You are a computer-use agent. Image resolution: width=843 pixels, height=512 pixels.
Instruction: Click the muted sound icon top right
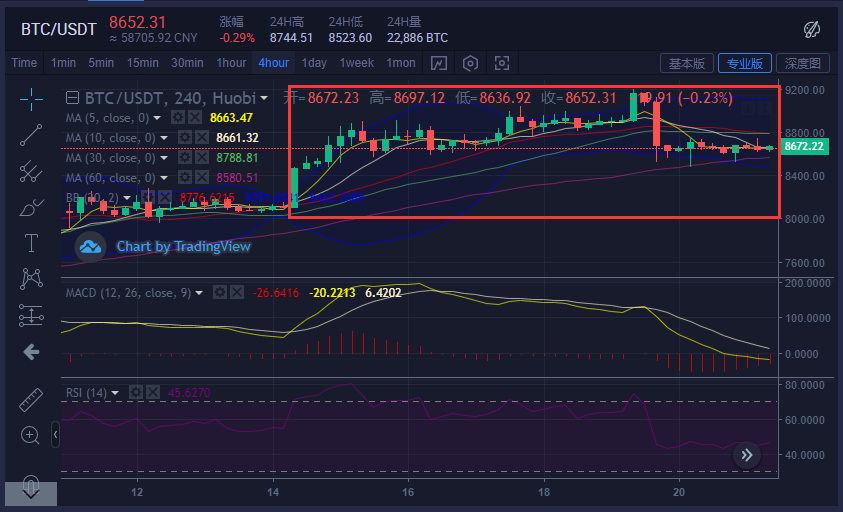pyautogui.click(x=812, y=30)
